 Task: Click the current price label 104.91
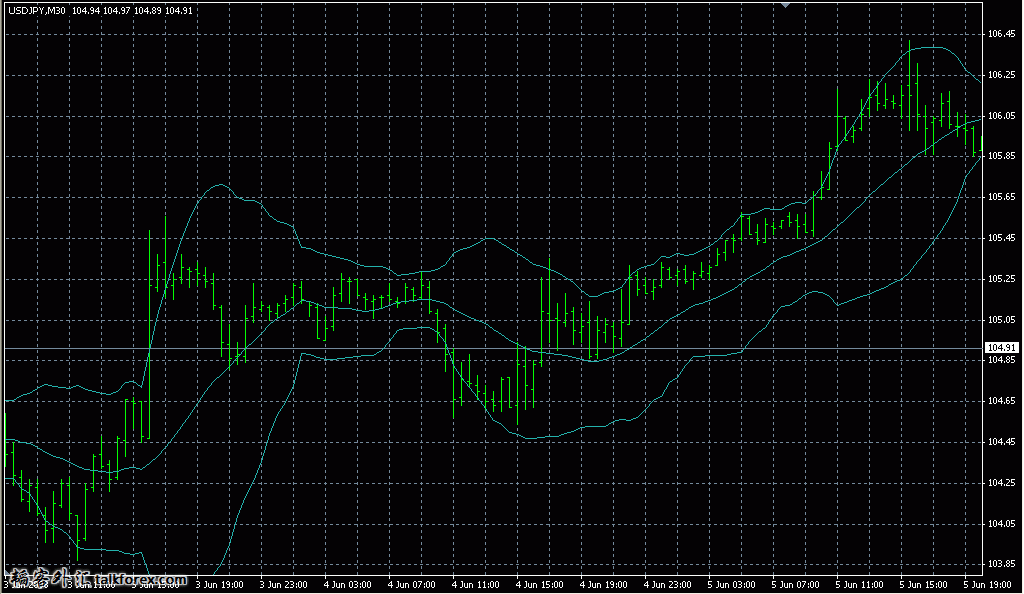click(1002, 348)
